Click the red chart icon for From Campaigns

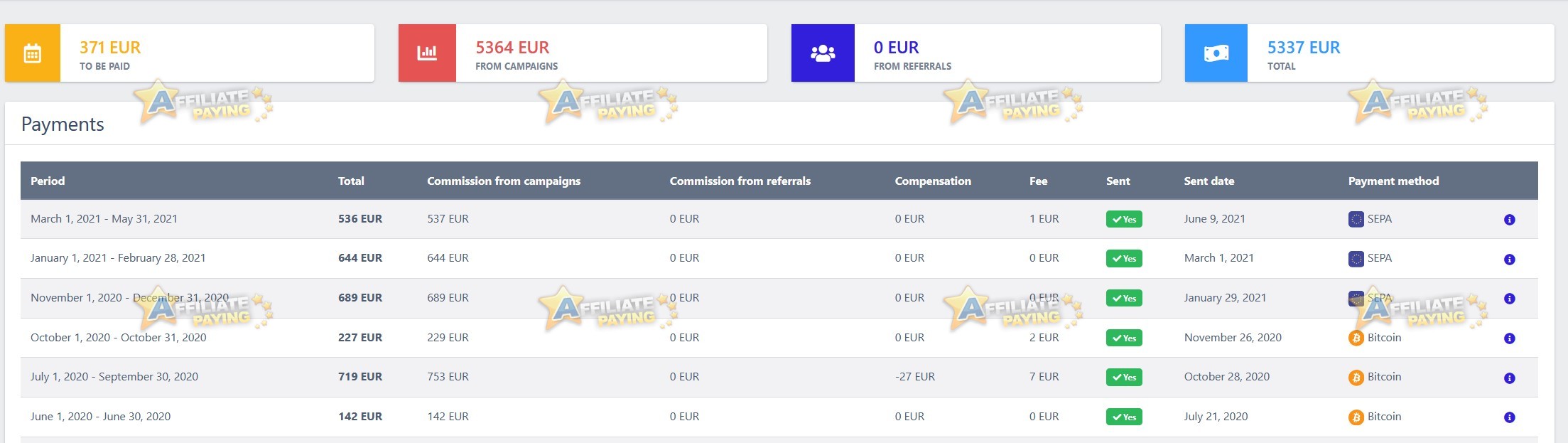[x=427, y=53]
